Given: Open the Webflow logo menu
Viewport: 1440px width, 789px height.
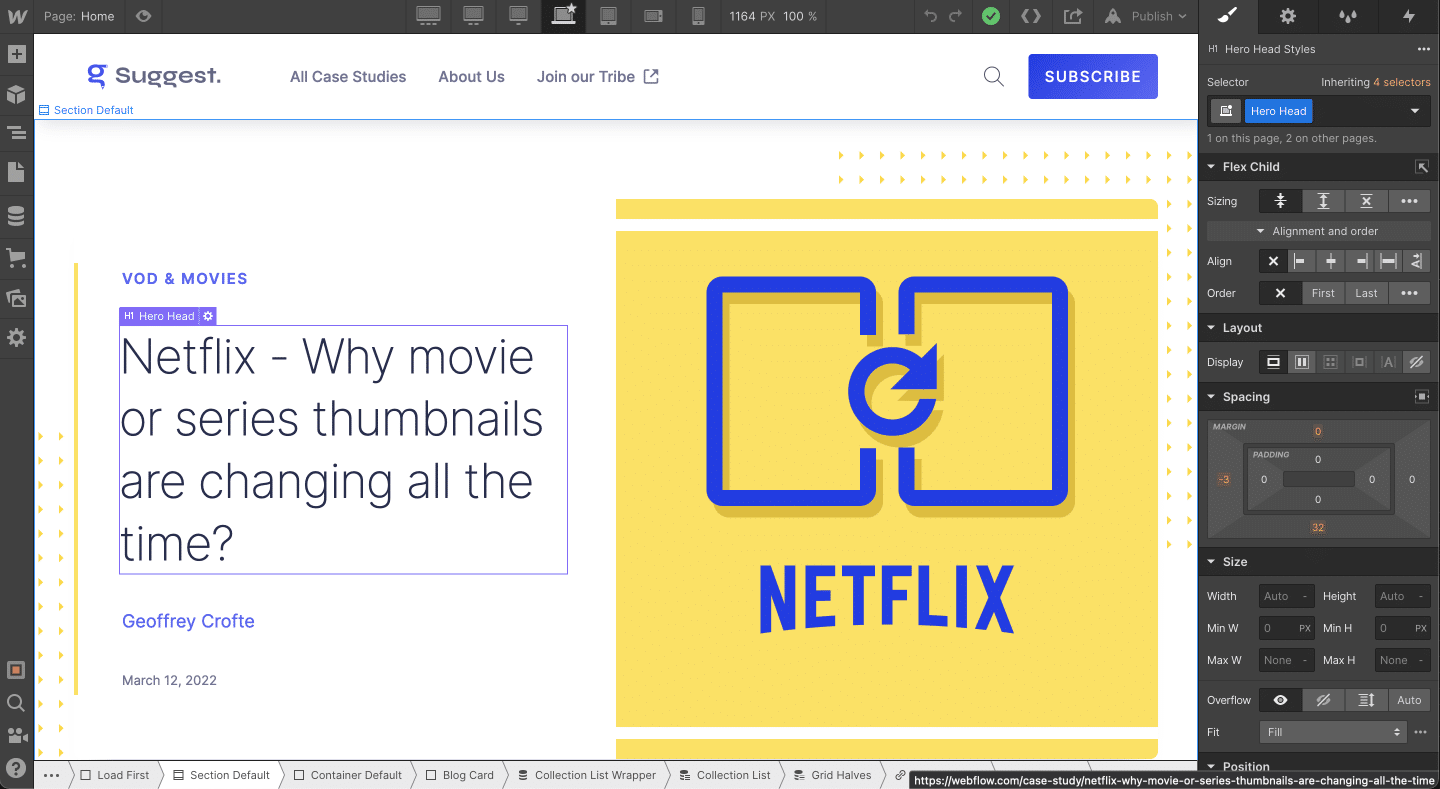Looking at the screenshot, I should [x=16, y=16].
